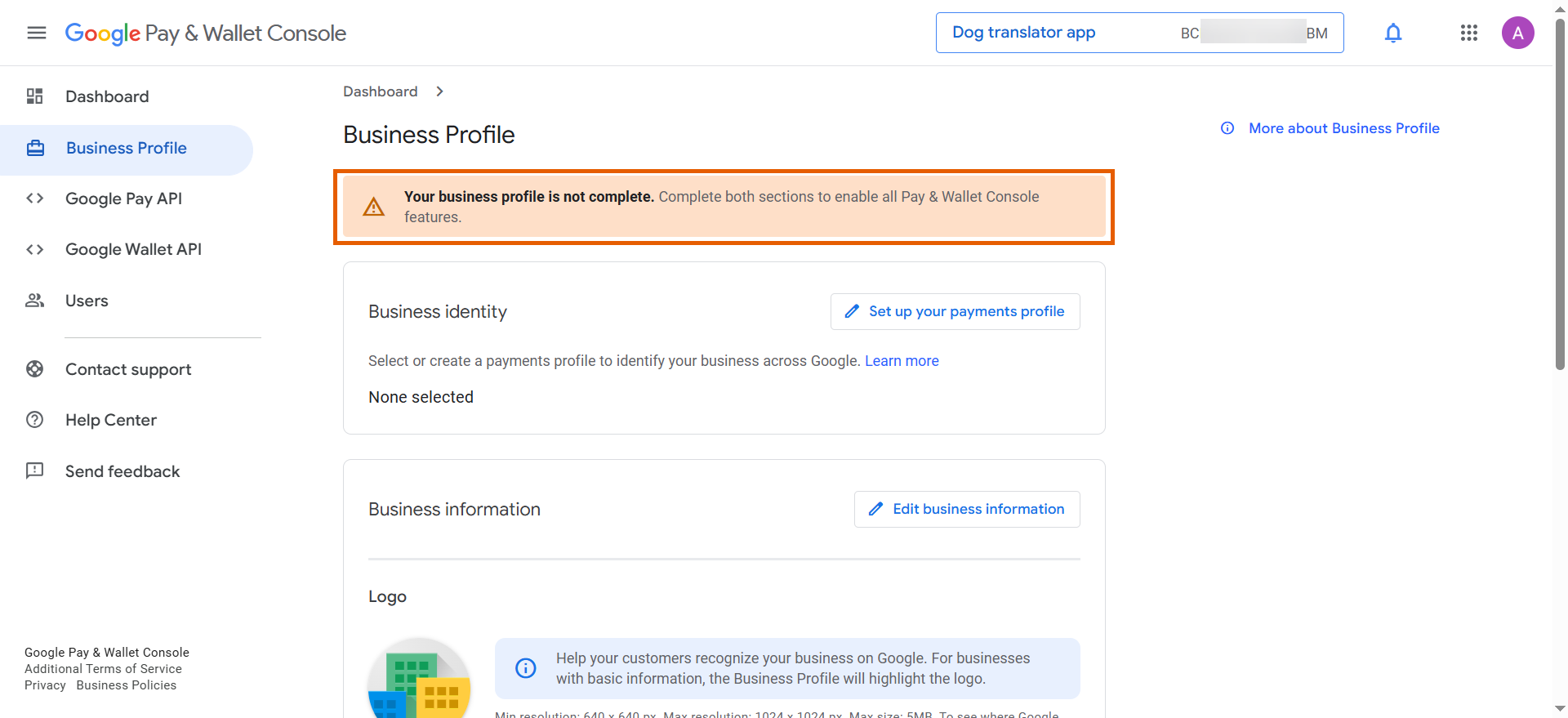Click the info icon beside More about Business Profile
The image size is (1568, 718).
pyautogui.click(x=1227, y=128)
